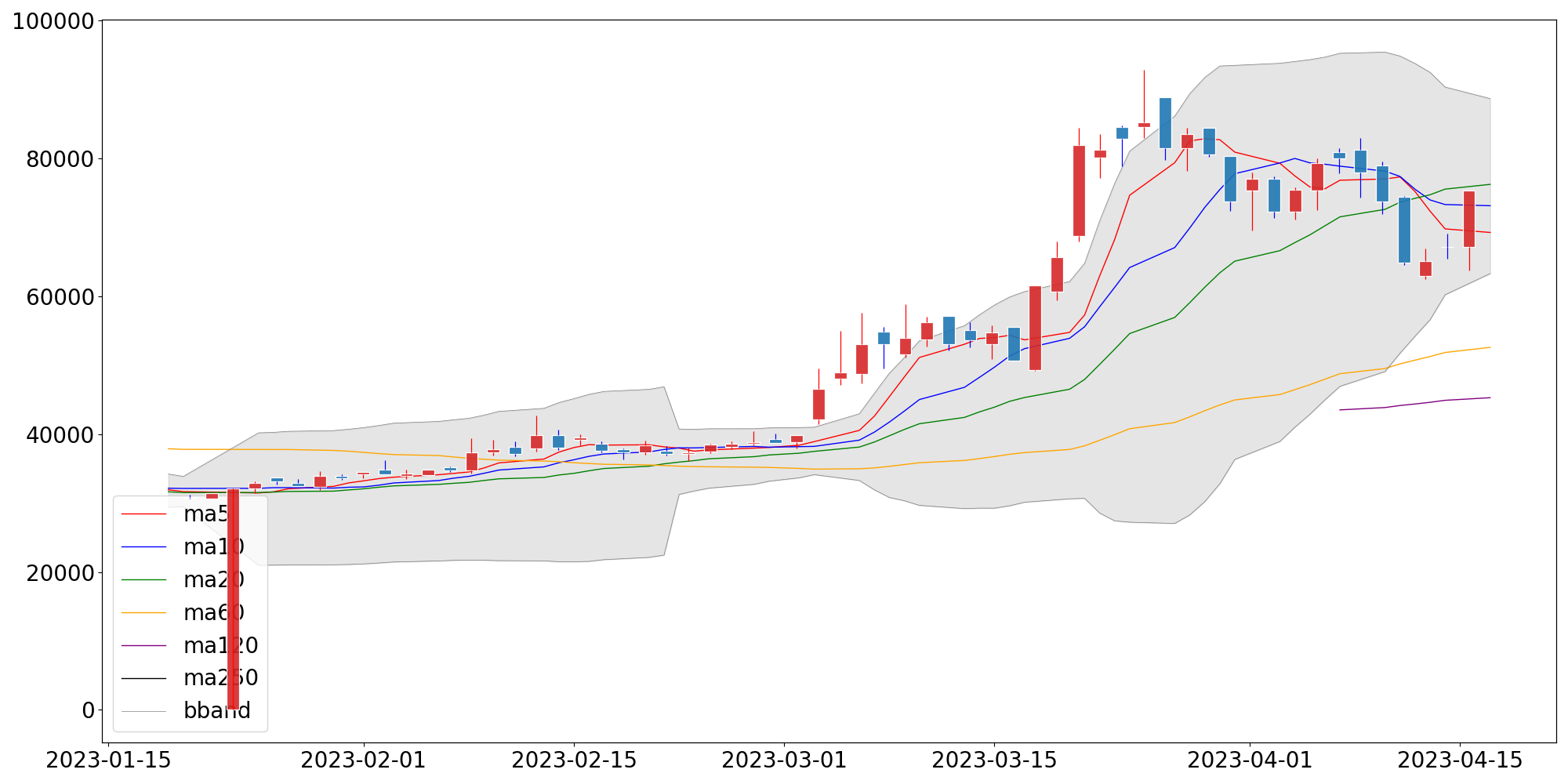Click the 2023-02-15 x-axis date label
Screen dimensions: 1568x784
point(574,760)
